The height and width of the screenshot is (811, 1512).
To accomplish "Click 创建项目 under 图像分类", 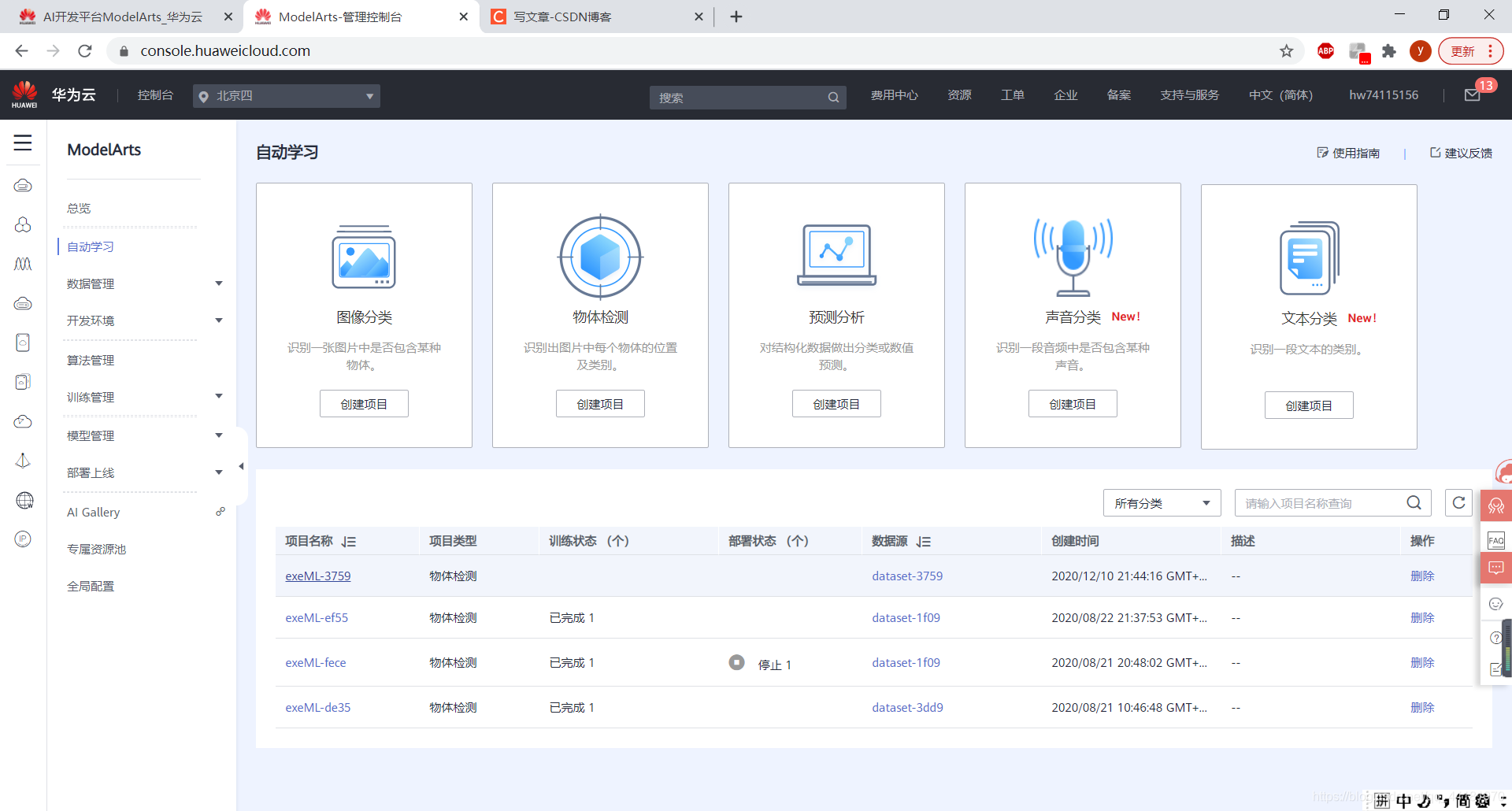I will click(364, 404).
